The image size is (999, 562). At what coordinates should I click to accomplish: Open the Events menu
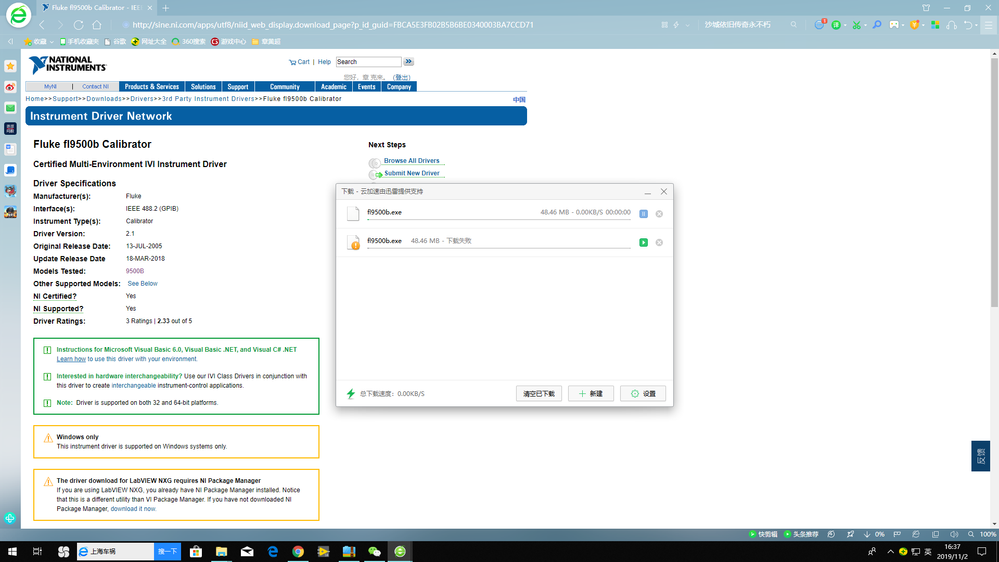[x=366, y=87]
